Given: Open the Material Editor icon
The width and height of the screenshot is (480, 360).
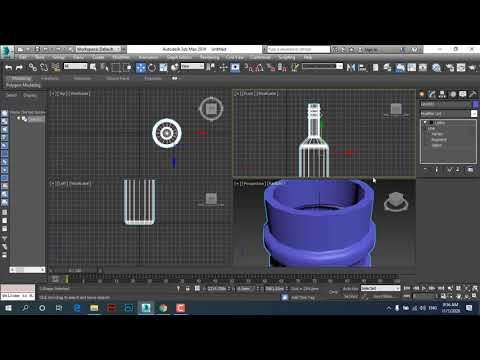Looking at the screenshot, I should click(x=436, y=68).
